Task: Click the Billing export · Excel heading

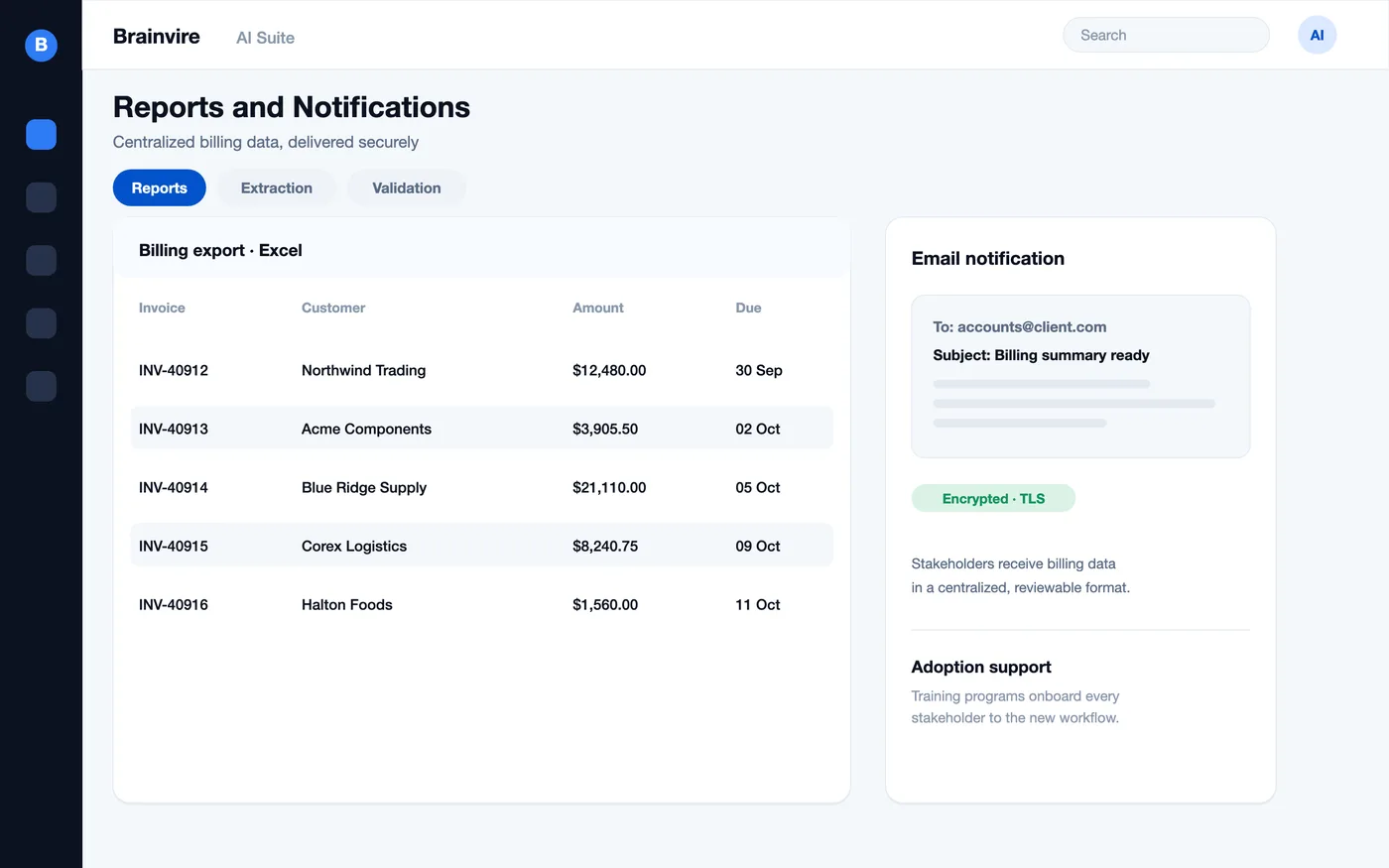Action: [x=220, y=250]
